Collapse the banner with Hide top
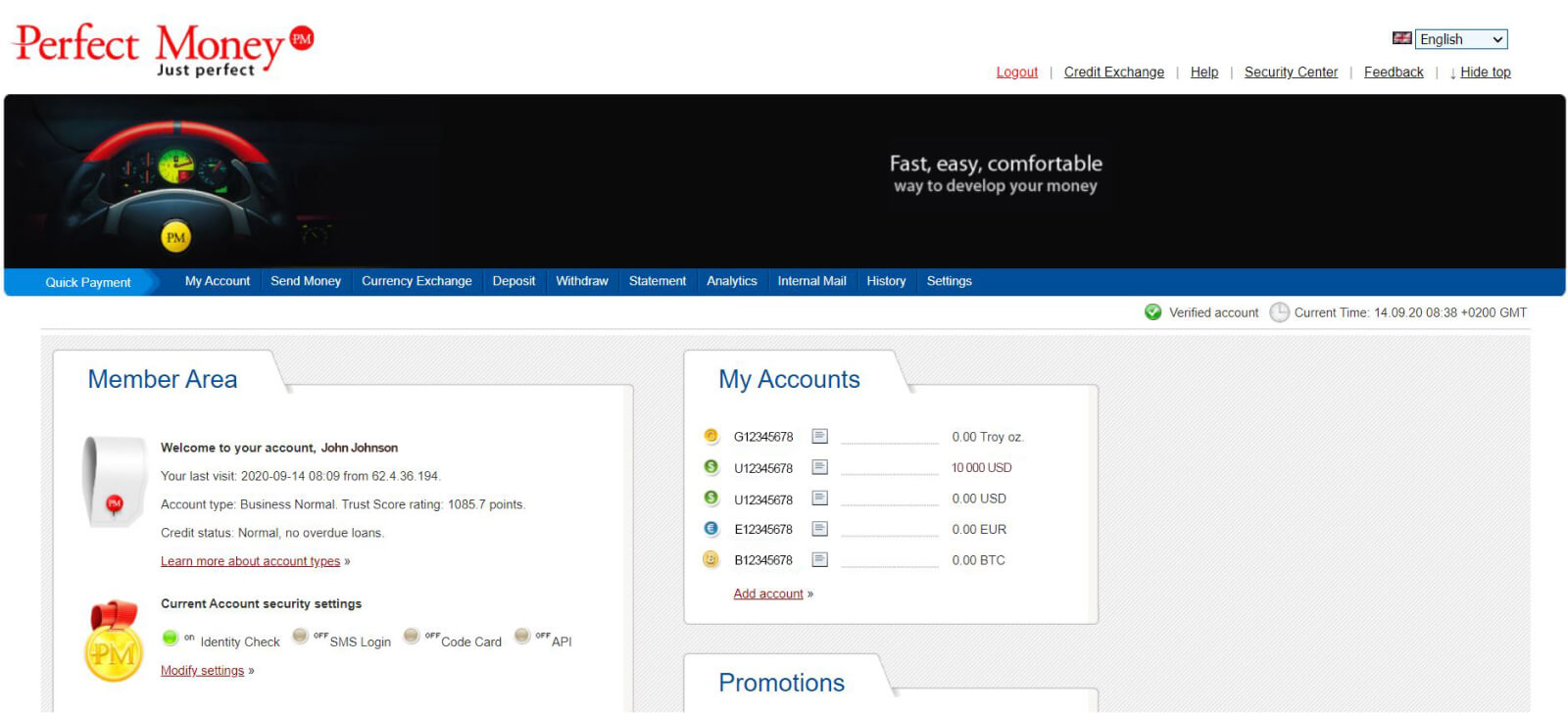 tap(1485, 72)
